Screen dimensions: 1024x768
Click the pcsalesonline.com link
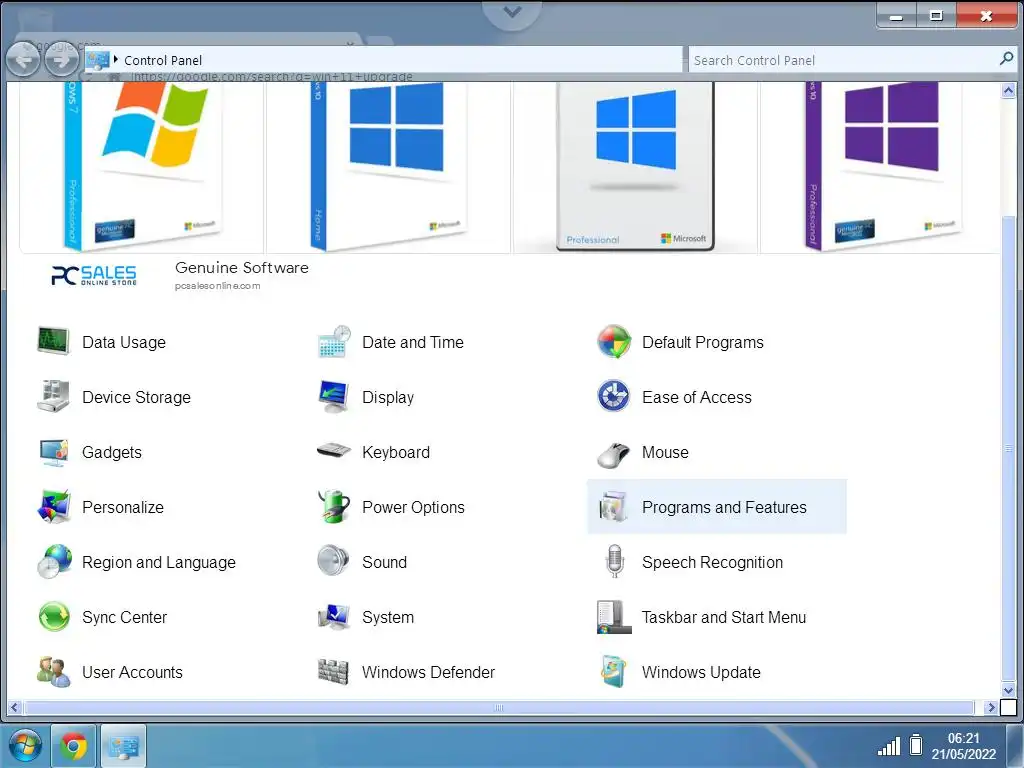217,286
